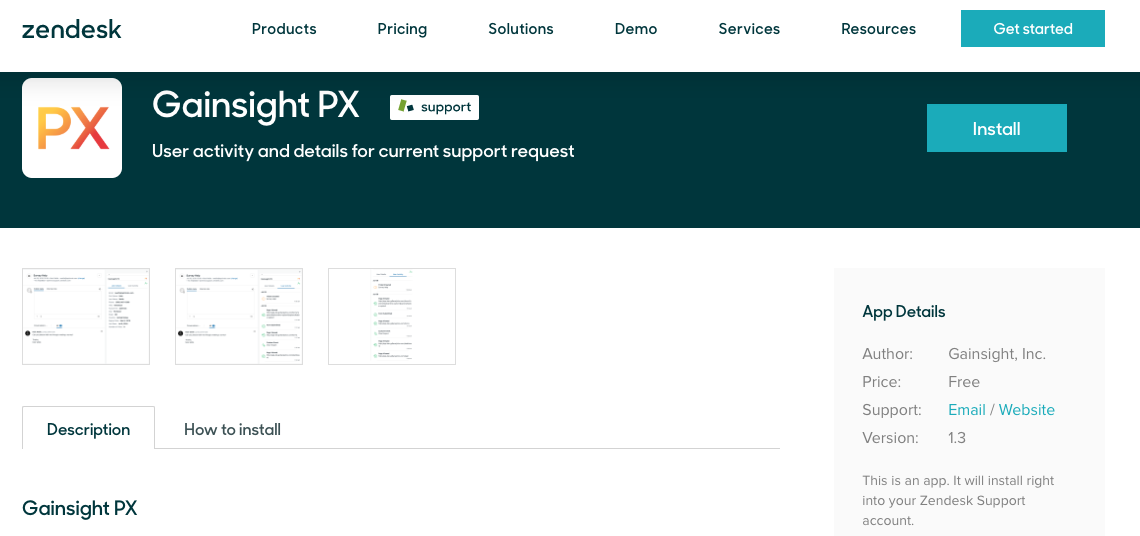Screen dimensions: 1140x536
Task: Switch to the How to install tab
Action: tap(232, 429)
